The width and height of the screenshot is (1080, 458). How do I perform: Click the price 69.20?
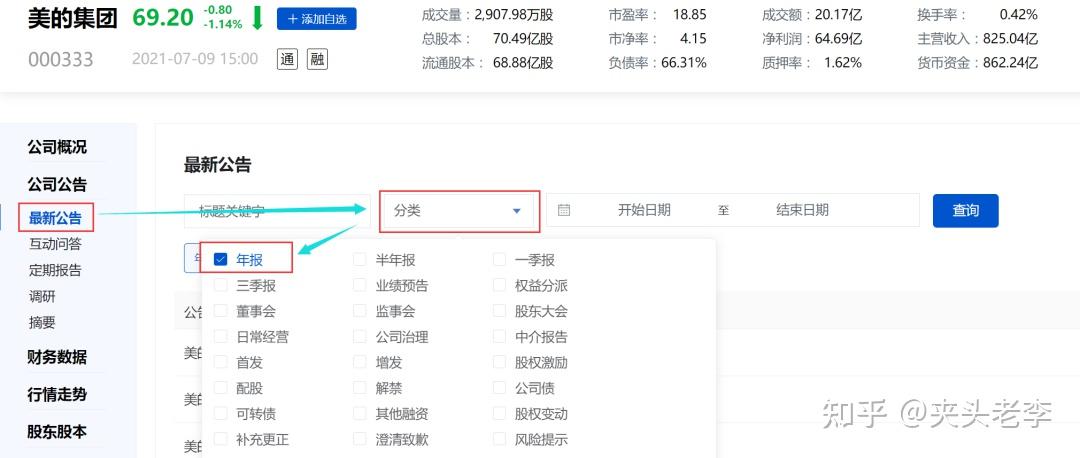click(x=163, y=18)
